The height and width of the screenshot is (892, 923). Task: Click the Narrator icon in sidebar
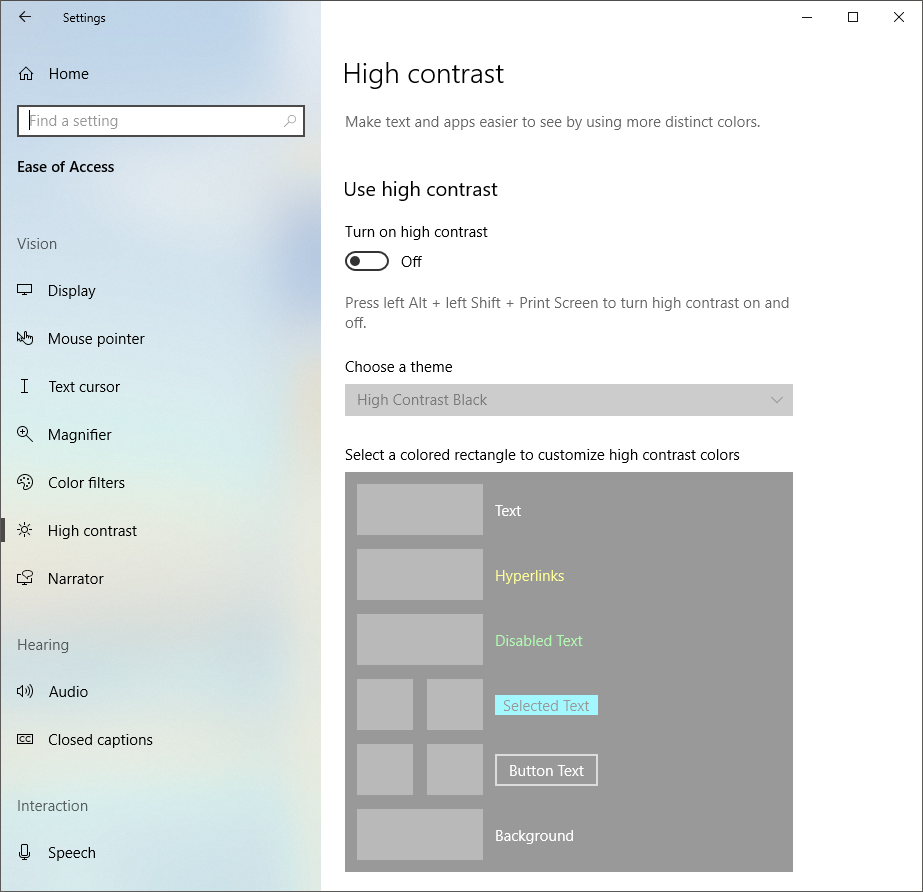click(26, 579)
